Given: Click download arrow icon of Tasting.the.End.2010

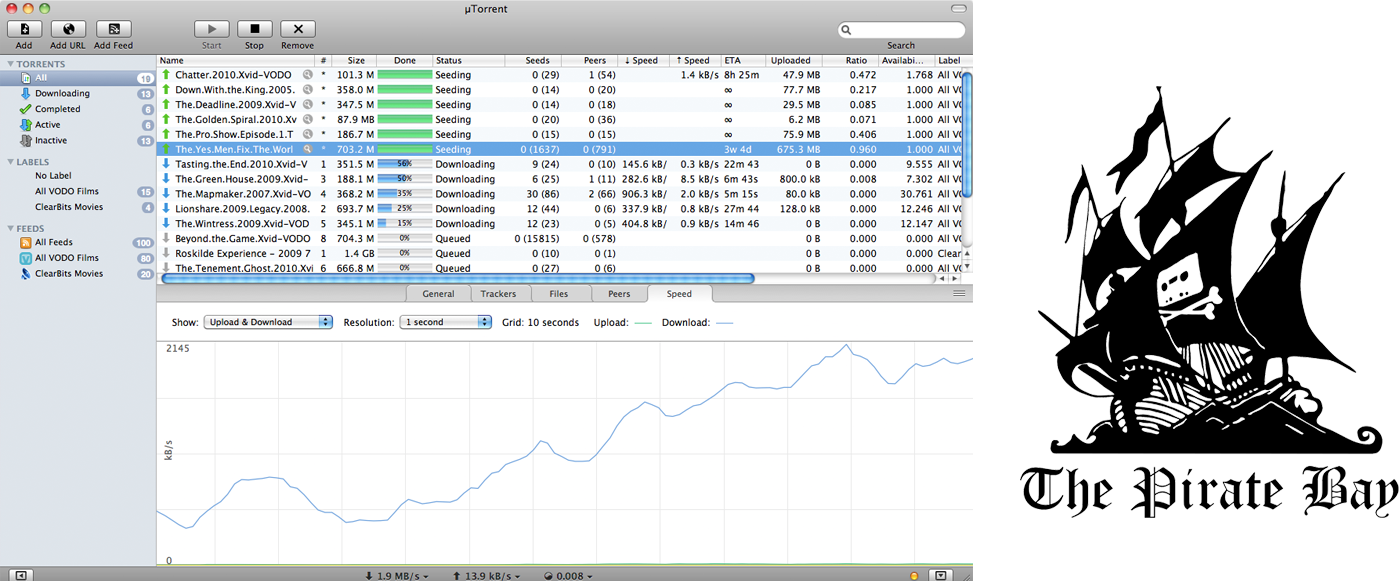Looking at the screenshot, I should tap(166, 164).
